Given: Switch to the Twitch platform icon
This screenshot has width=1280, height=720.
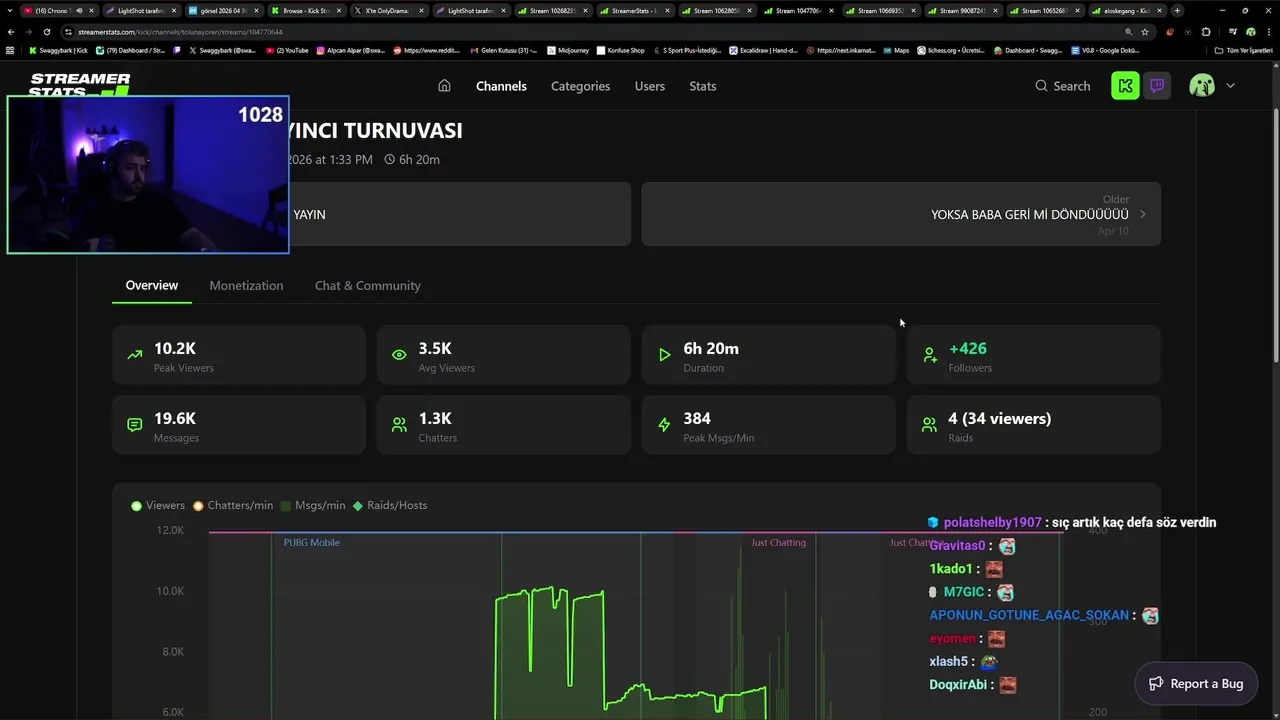Looking at the screenshot, I should tap(1157, 86).
